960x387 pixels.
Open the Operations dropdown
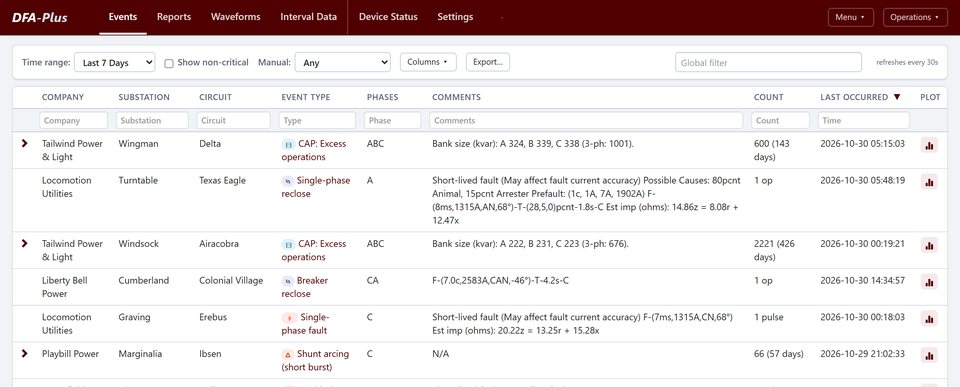pyautogui.click(x=915, y=17)
